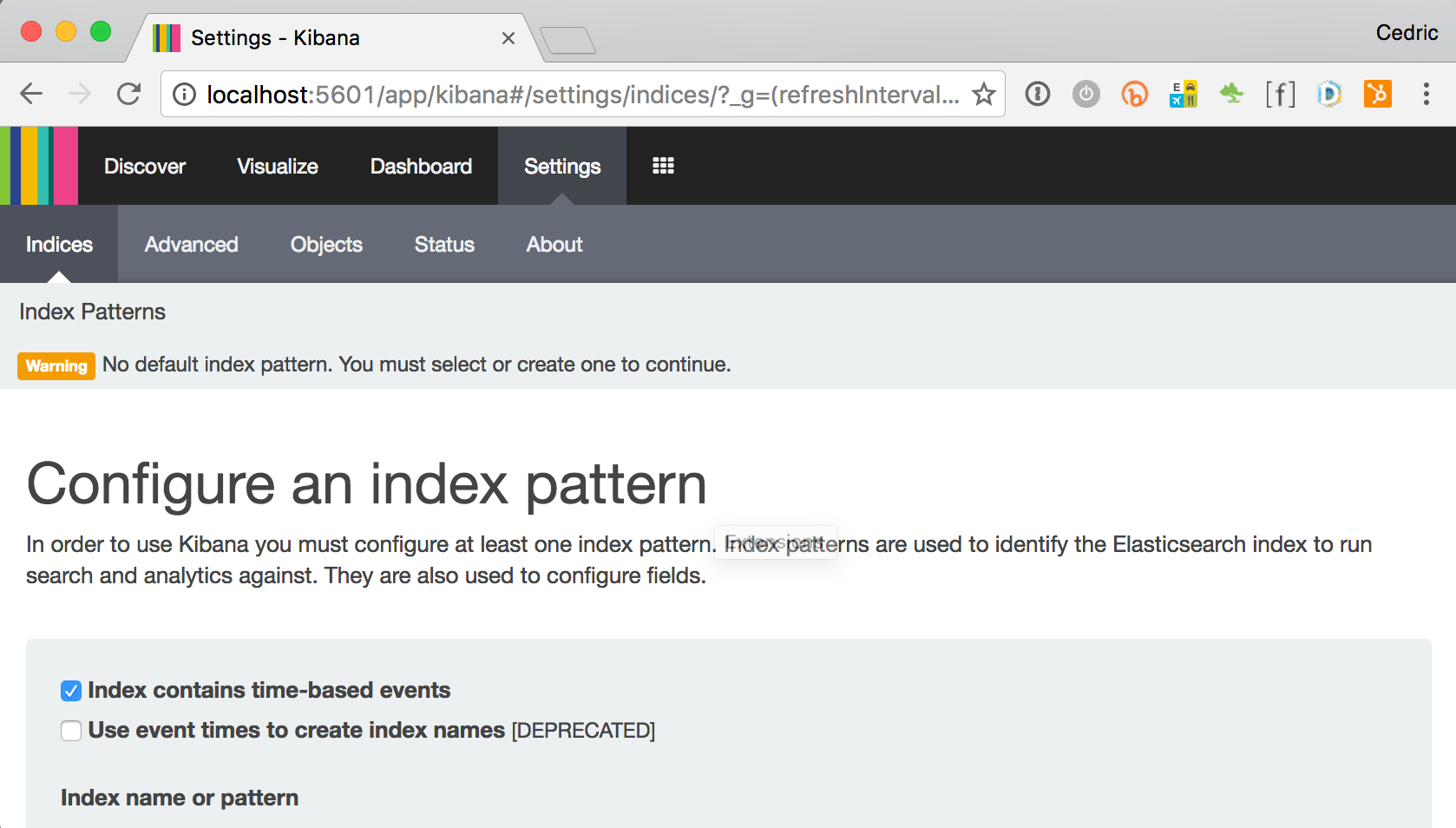1456x828 pixels.
Task: Click the green leaf extension icon
Action: [x=1231, y=93]
